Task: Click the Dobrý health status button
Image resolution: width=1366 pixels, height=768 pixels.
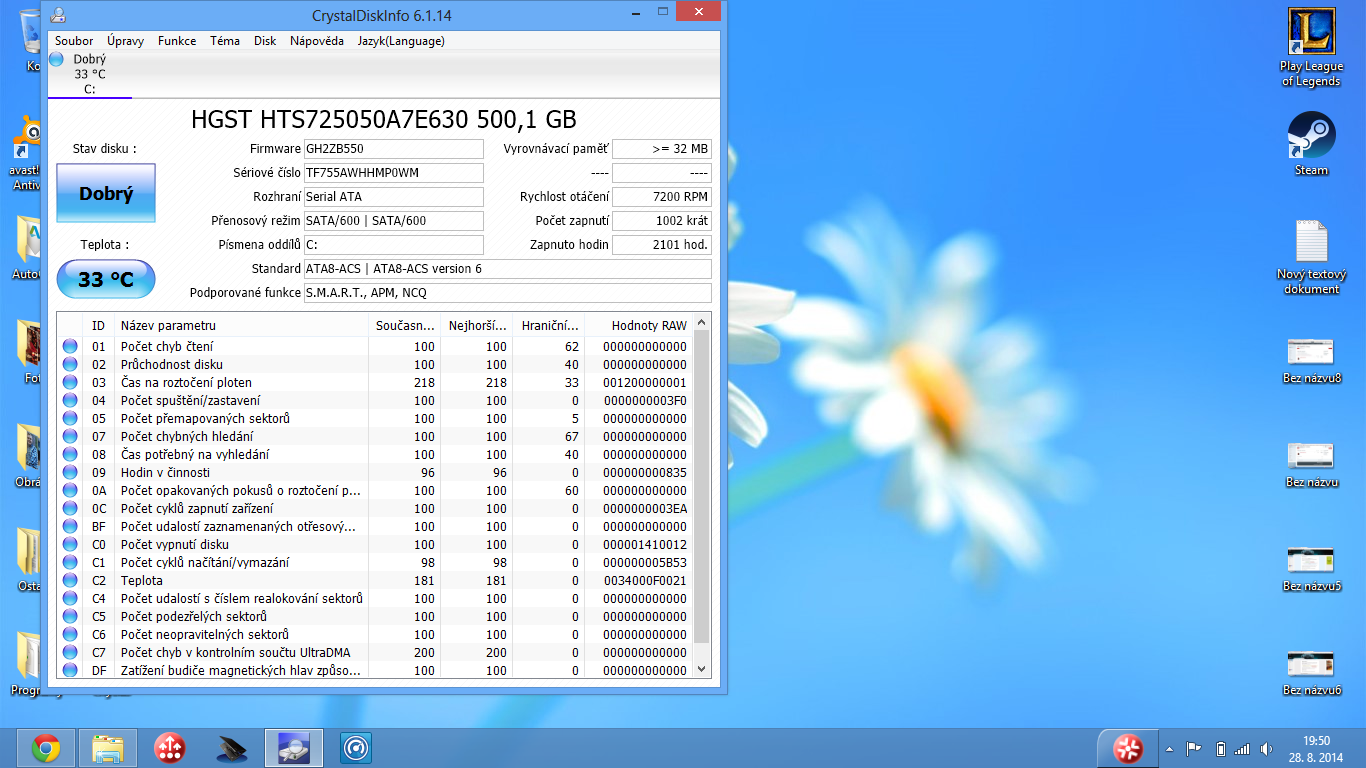Action: (x=106, y=194)
